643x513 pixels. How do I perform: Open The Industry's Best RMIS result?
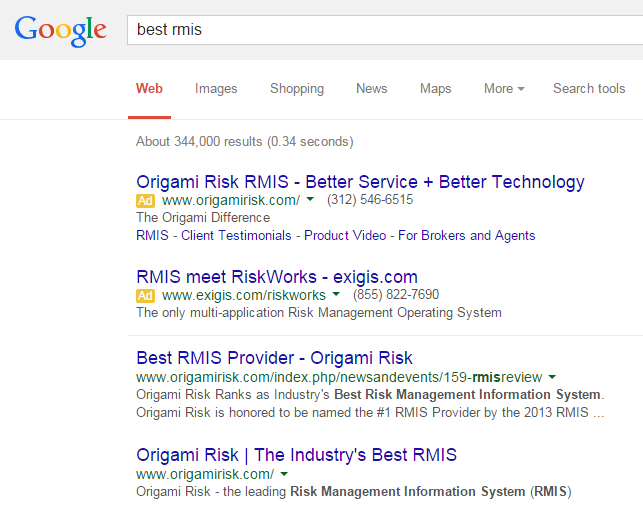(296, 455)
